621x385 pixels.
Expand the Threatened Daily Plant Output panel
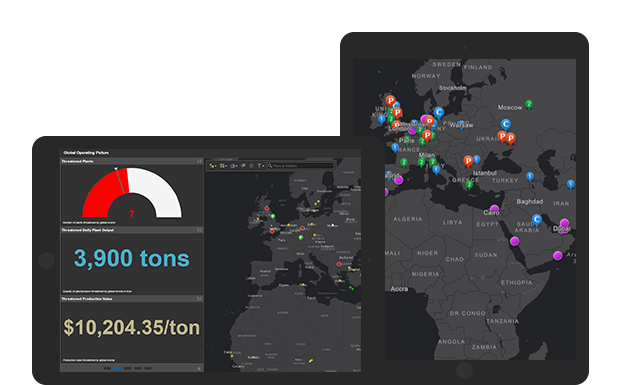pos(199,230)
